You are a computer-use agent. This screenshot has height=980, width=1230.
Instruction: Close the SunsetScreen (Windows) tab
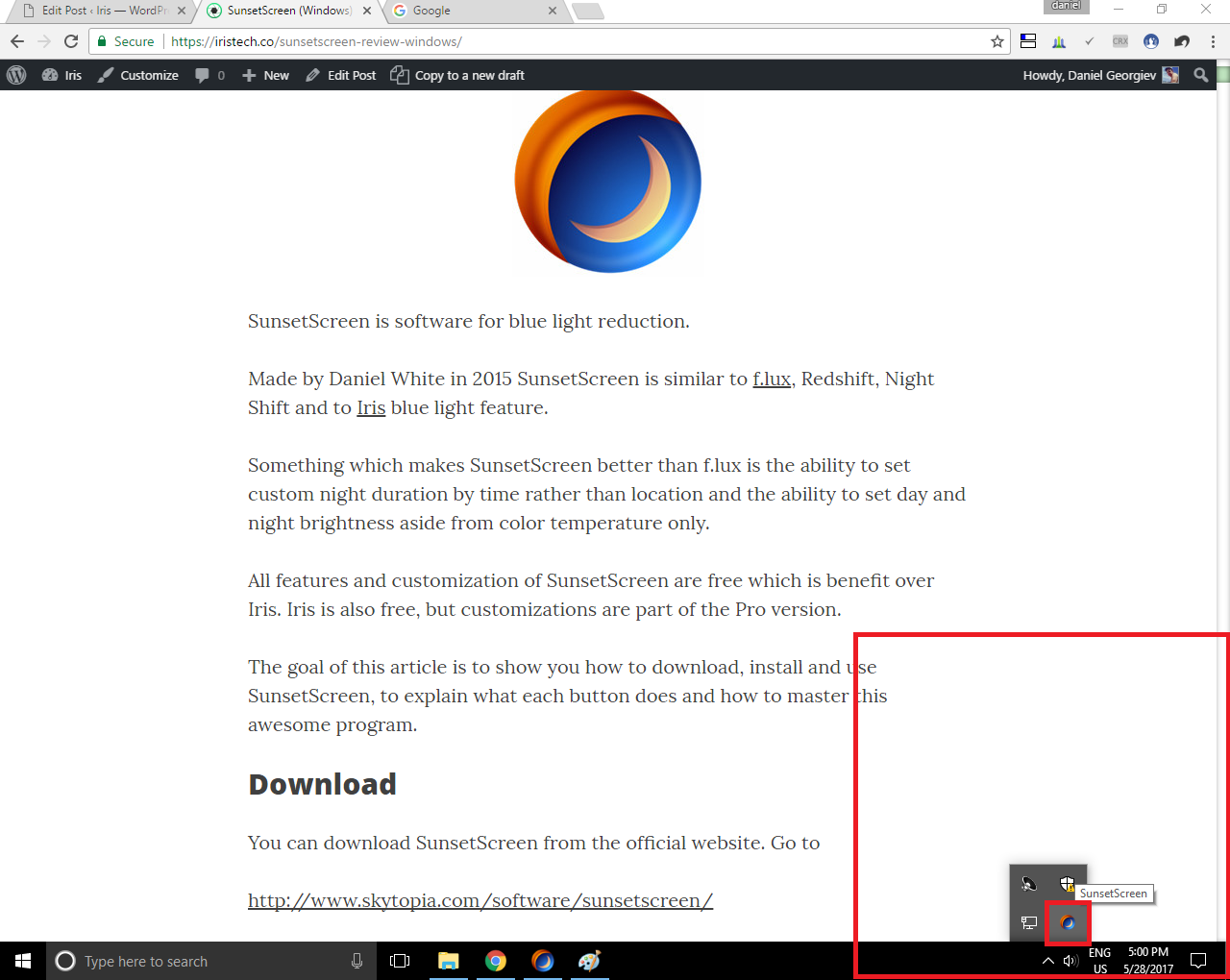click(x=367, y=11)
